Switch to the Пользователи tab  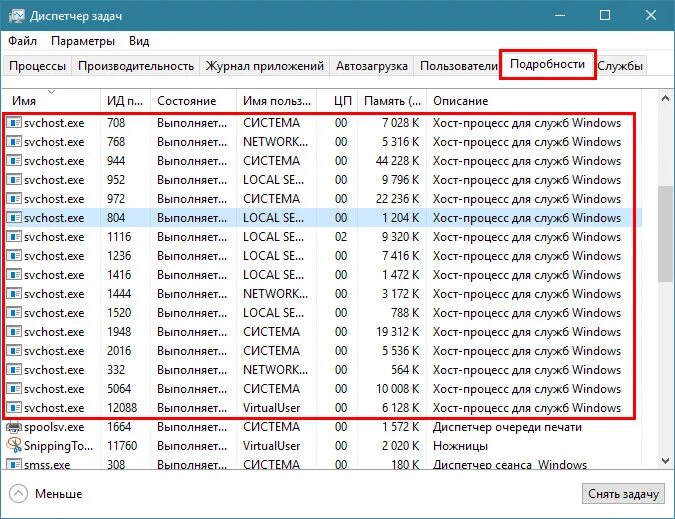458,66
